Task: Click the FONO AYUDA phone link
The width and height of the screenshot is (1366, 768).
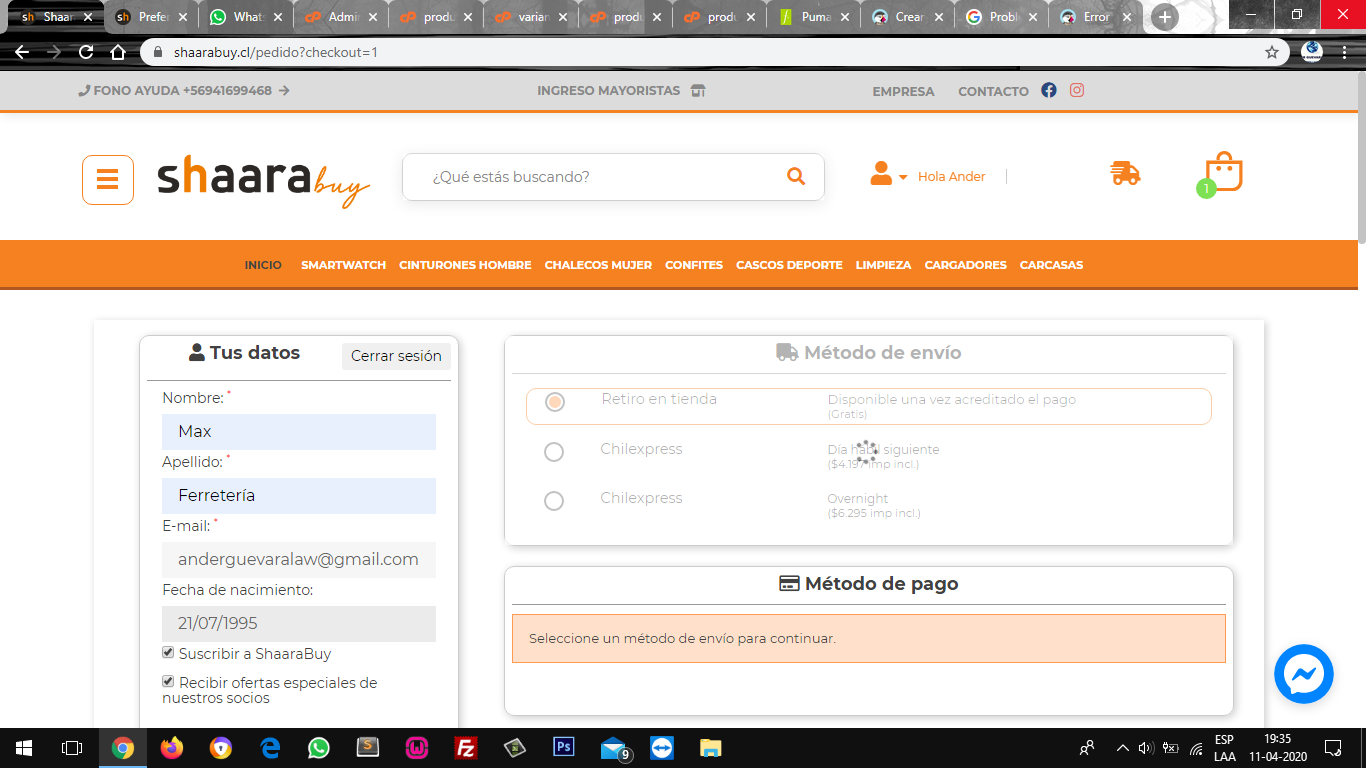Action: 184,91
